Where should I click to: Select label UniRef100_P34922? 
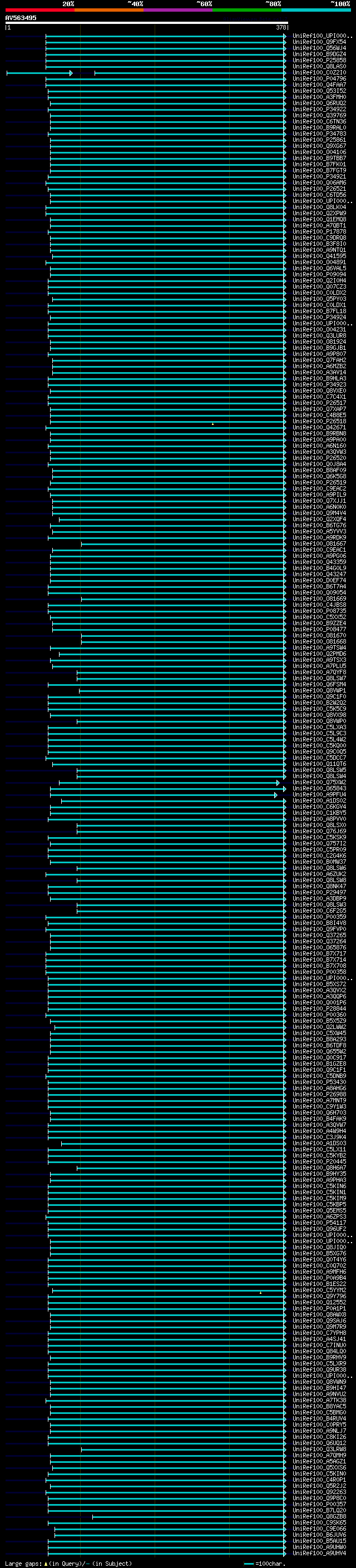[x=319, y=109]
